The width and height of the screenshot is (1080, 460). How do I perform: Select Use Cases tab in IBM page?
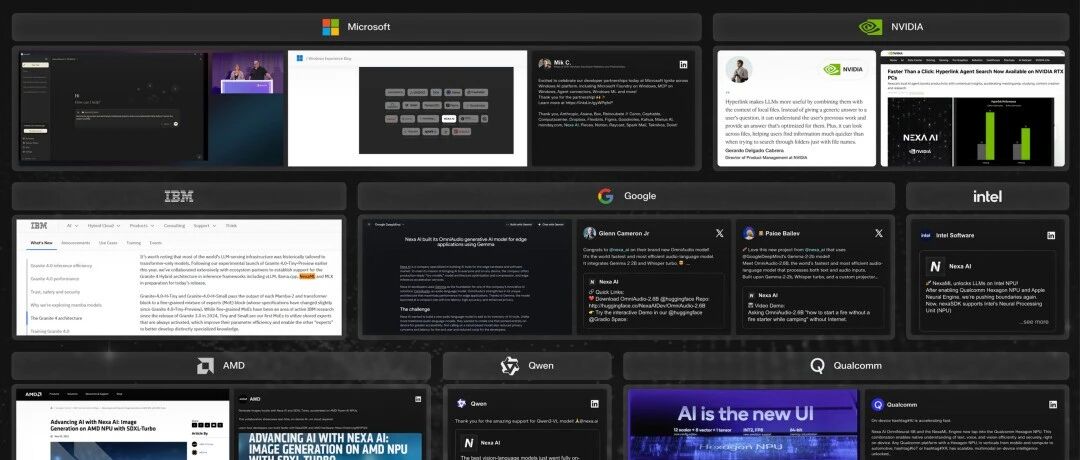pos(108,243)
